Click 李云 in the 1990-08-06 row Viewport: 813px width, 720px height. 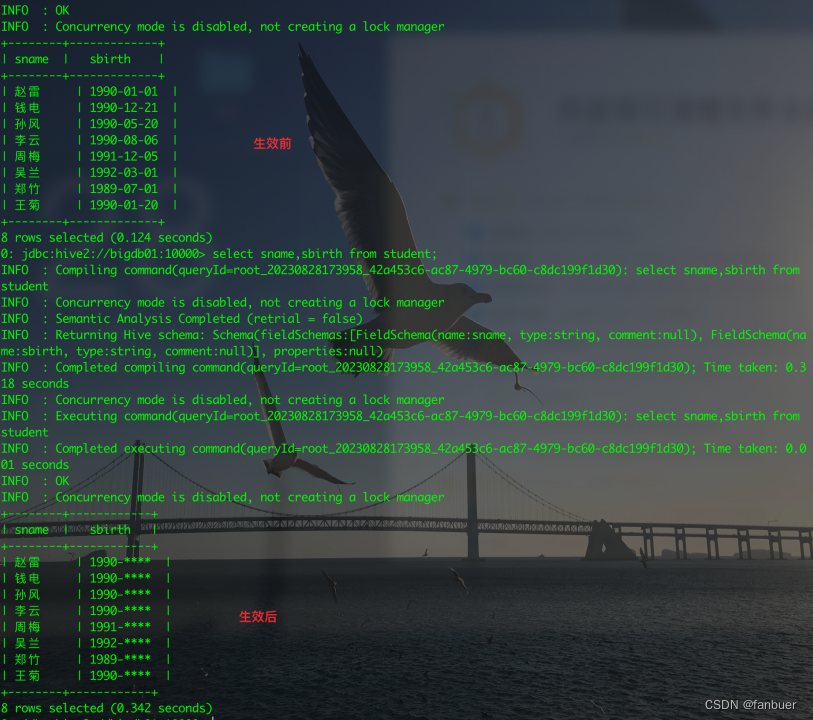tap(27, 140)
